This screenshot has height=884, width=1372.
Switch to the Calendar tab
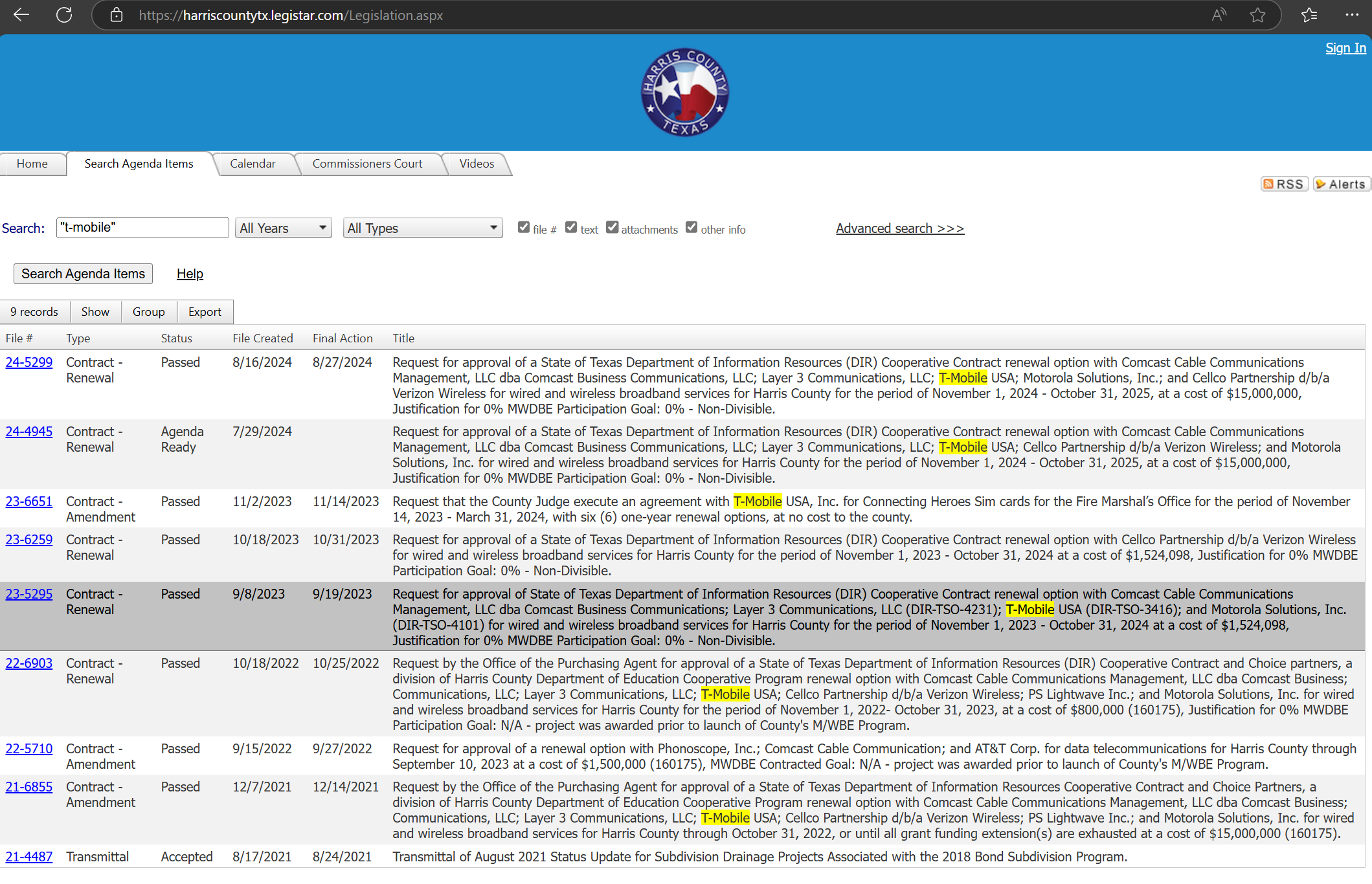[253, 164]
